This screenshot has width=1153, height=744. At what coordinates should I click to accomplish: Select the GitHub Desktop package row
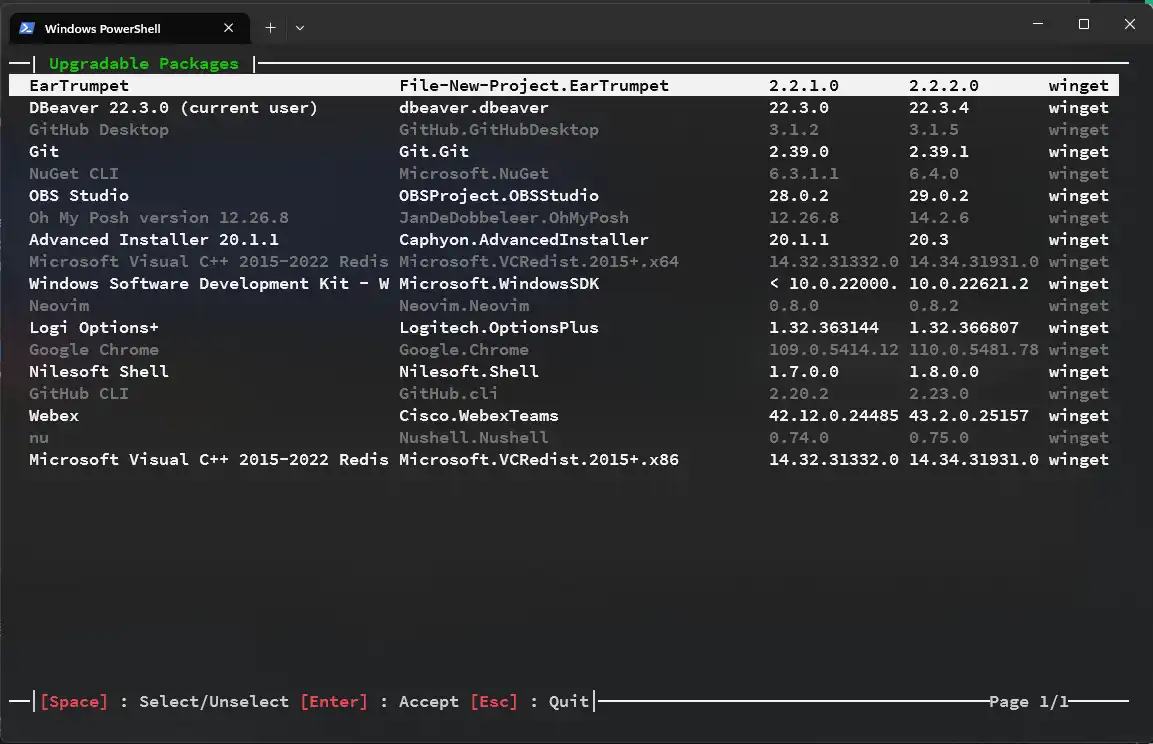pos(564,129)
